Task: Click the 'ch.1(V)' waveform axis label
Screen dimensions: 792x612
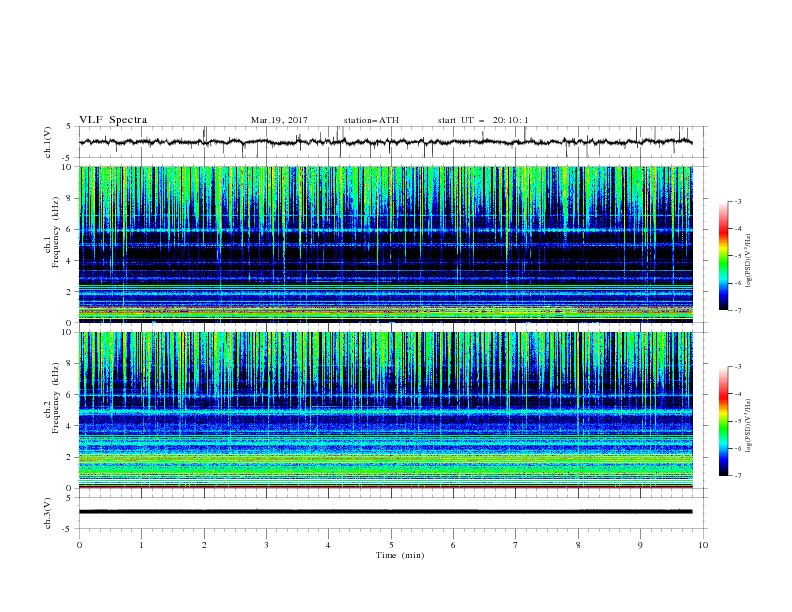Action: pos(48,142)
